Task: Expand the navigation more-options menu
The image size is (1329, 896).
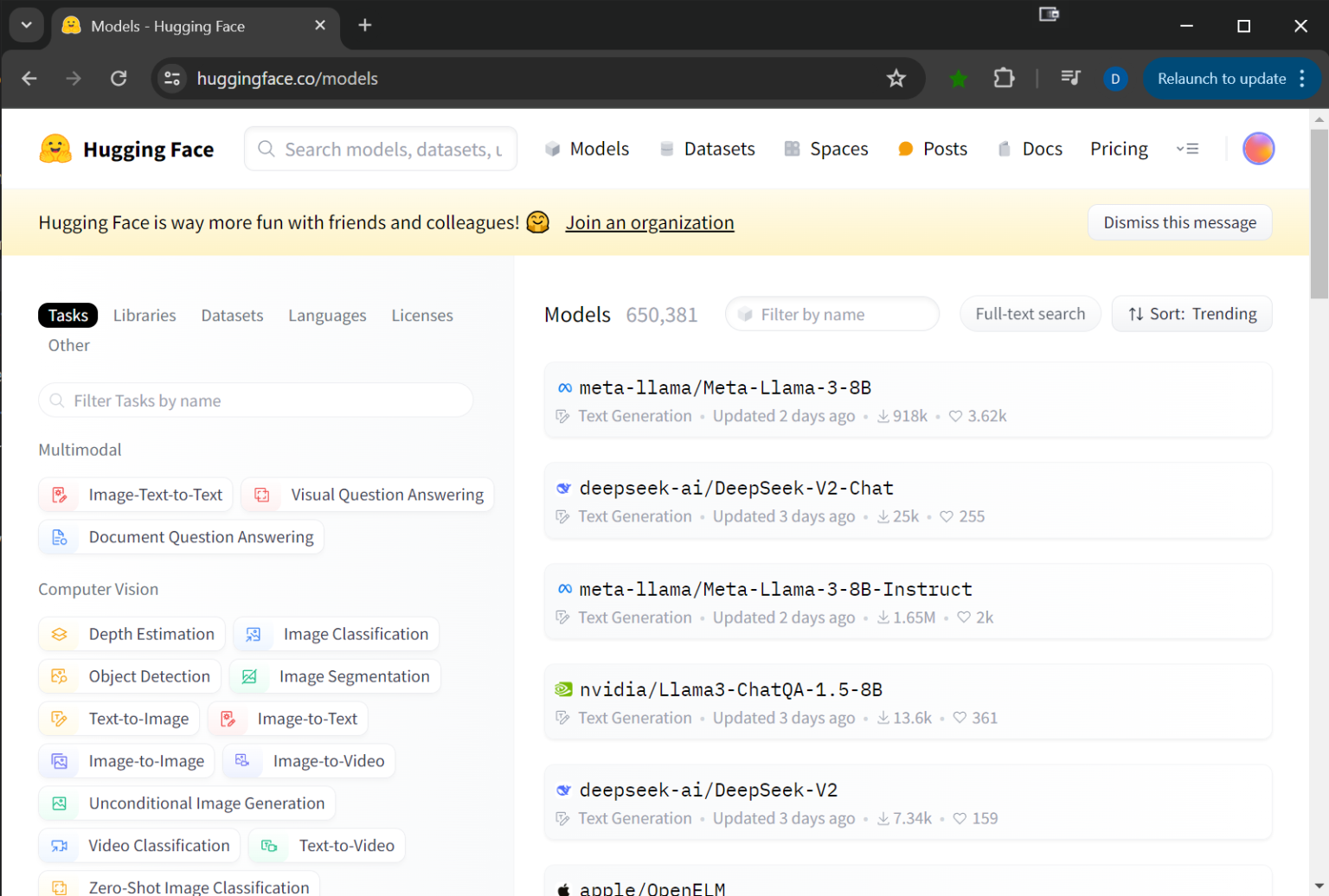Action: pos(1187,149)
